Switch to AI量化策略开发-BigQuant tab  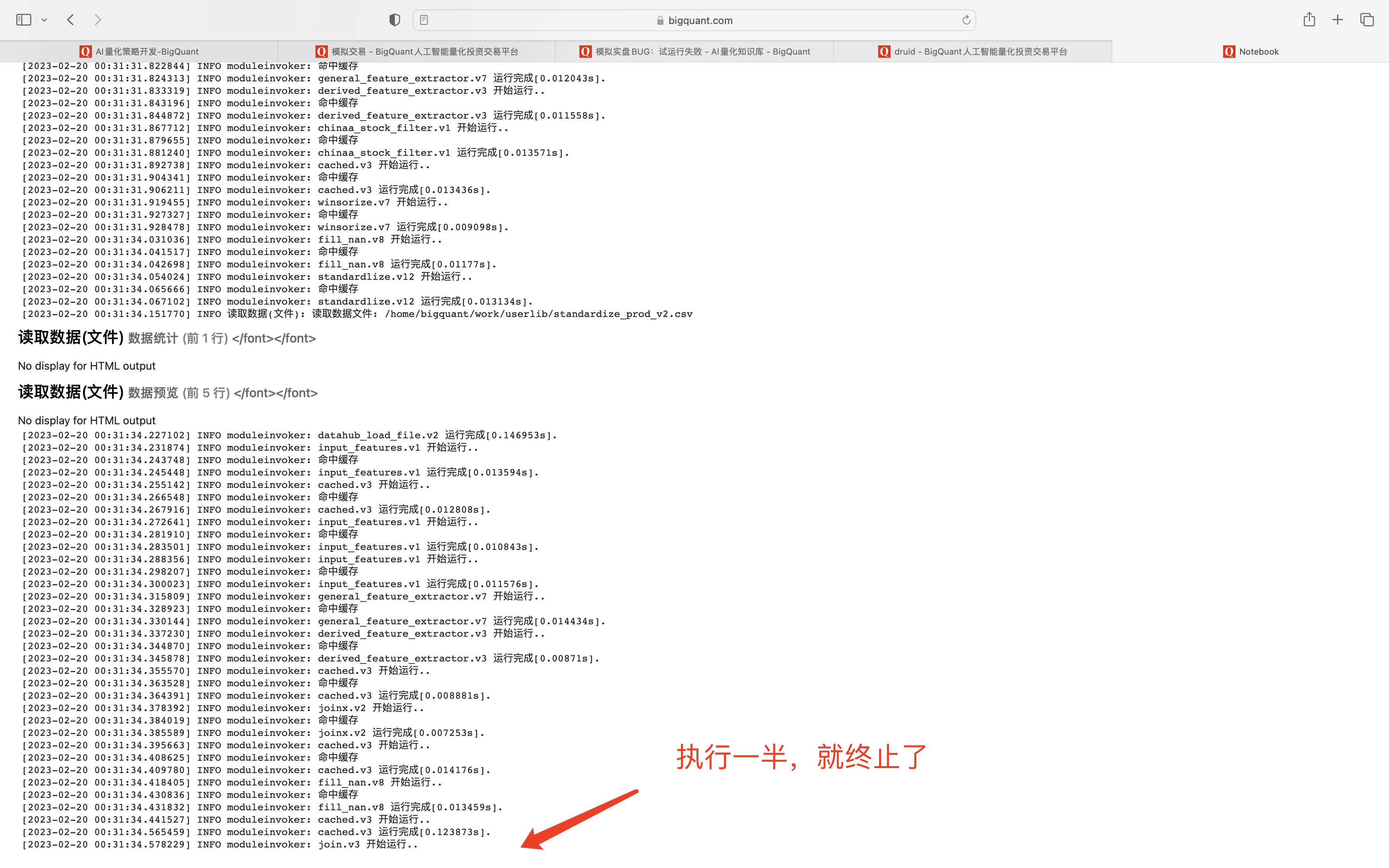[139, 52]
